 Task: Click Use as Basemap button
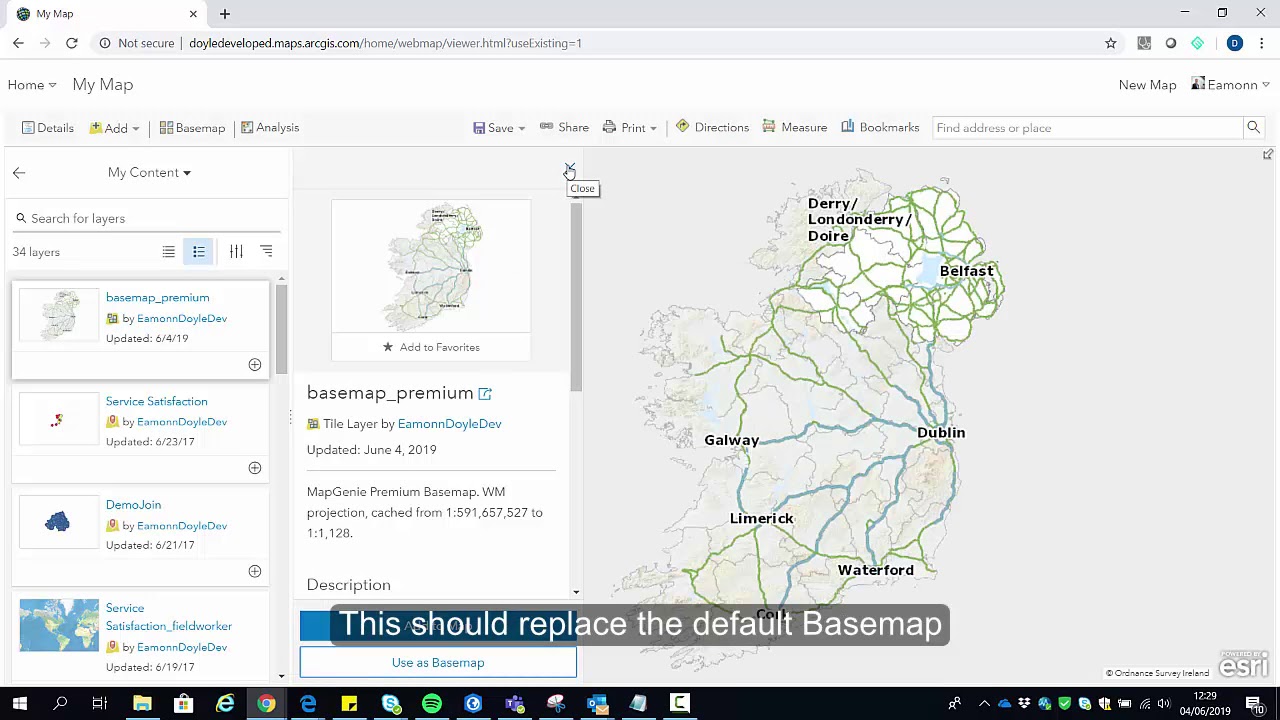tap(438, 662)
